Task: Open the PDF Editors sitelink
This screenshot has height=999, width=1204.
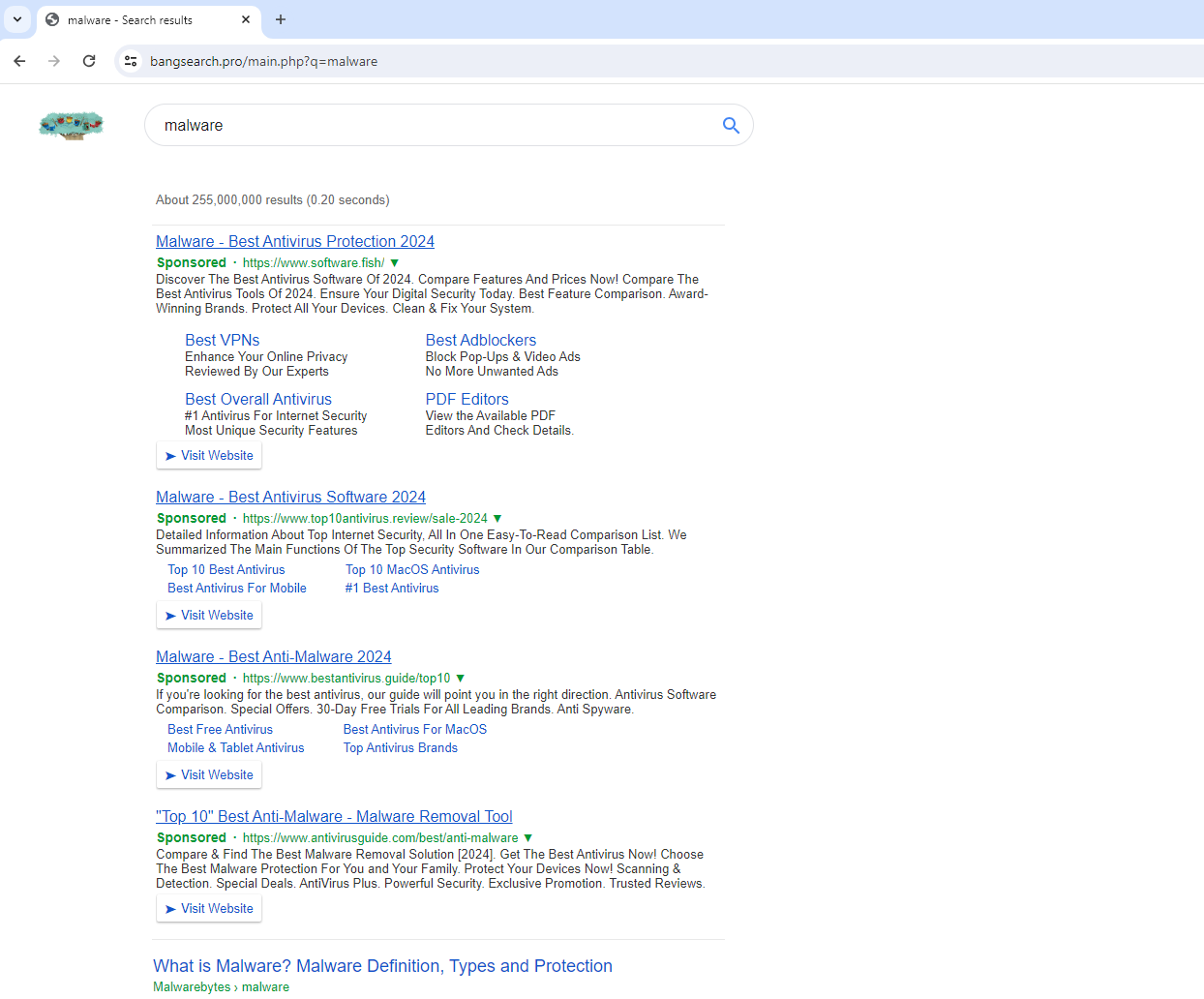Action: (x=467, y=399)
